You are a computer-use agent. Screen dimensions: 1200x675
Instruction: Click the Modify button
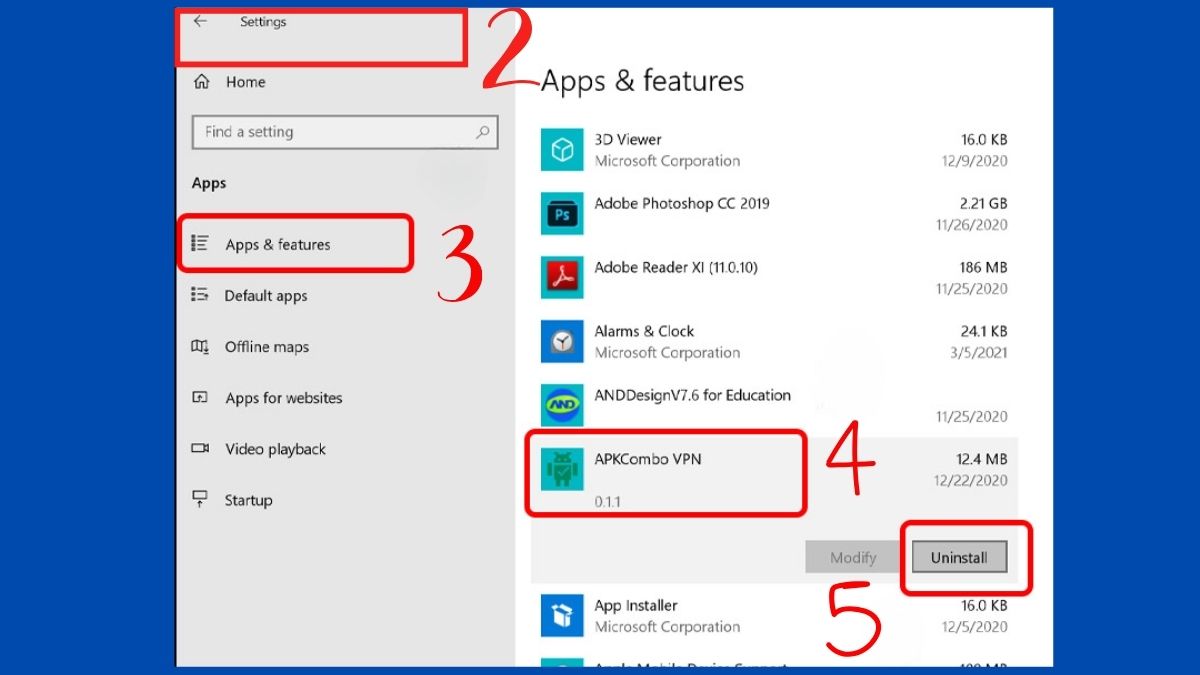tap(853, 557)
